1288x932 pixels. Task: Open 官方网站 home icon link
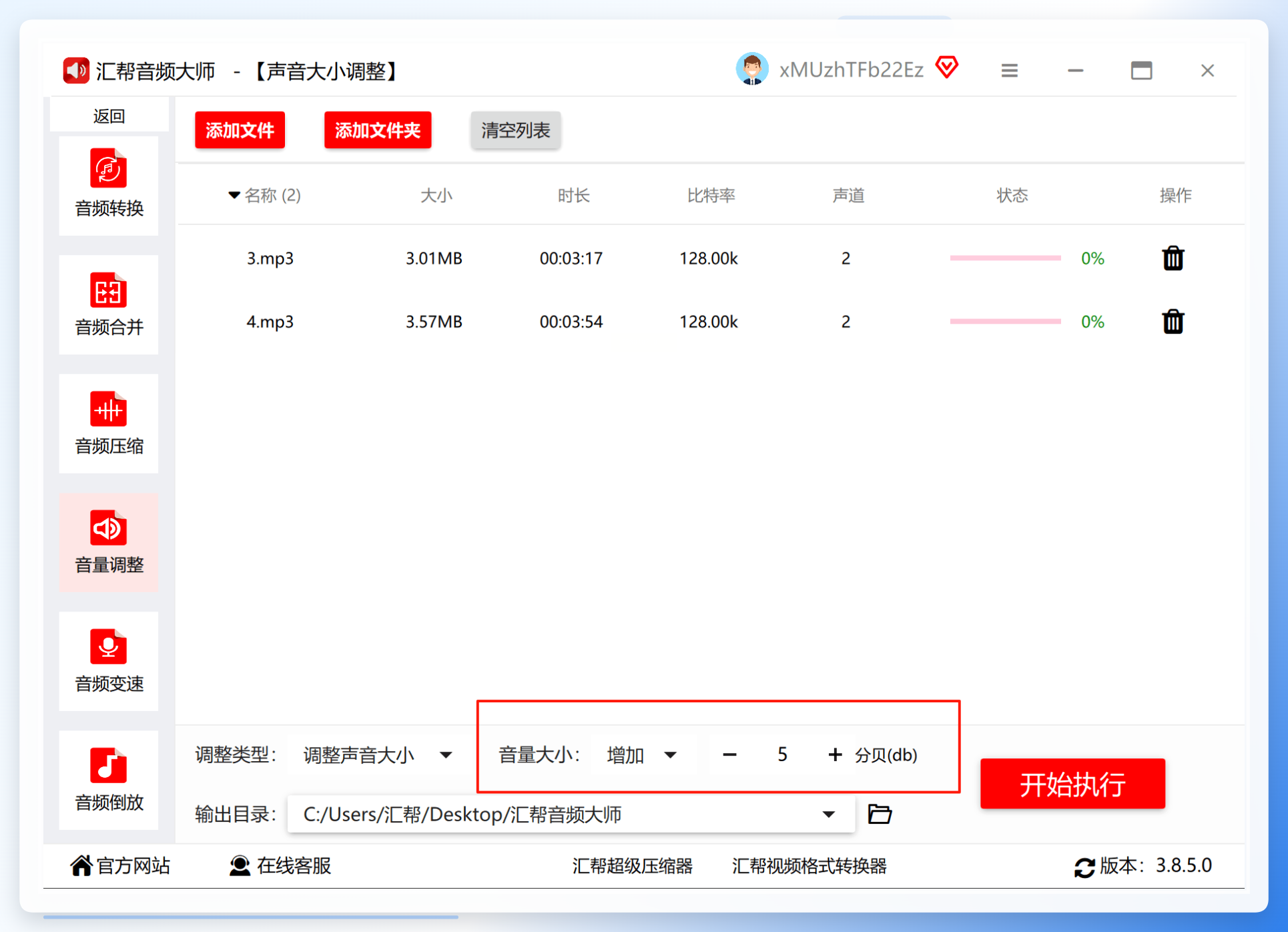pyautogui.click(x=120, y=866)
